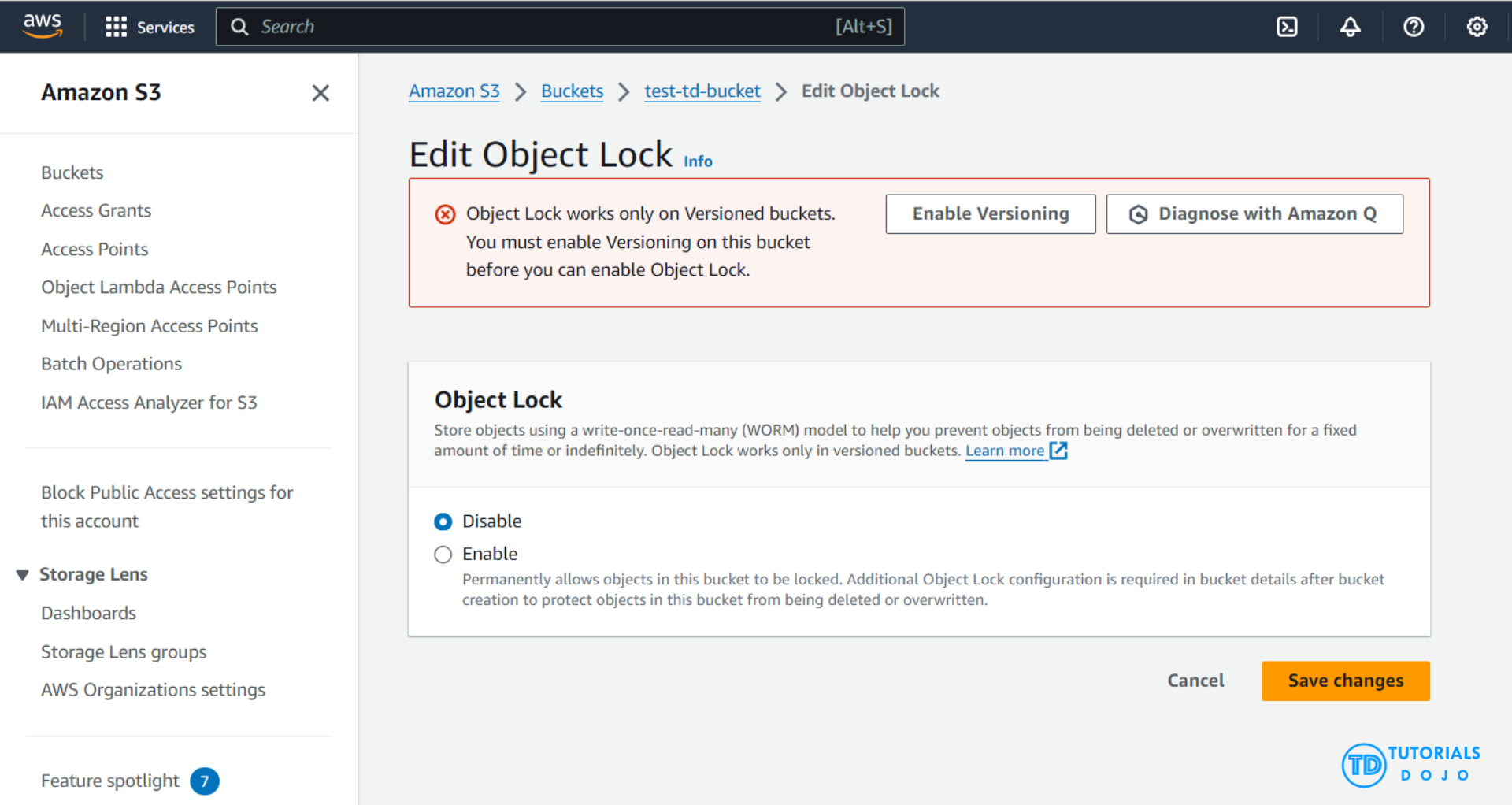Click the Object Lock section heading
The height and width of the screenshot is (805, 1512).
(x=498, y=400)
